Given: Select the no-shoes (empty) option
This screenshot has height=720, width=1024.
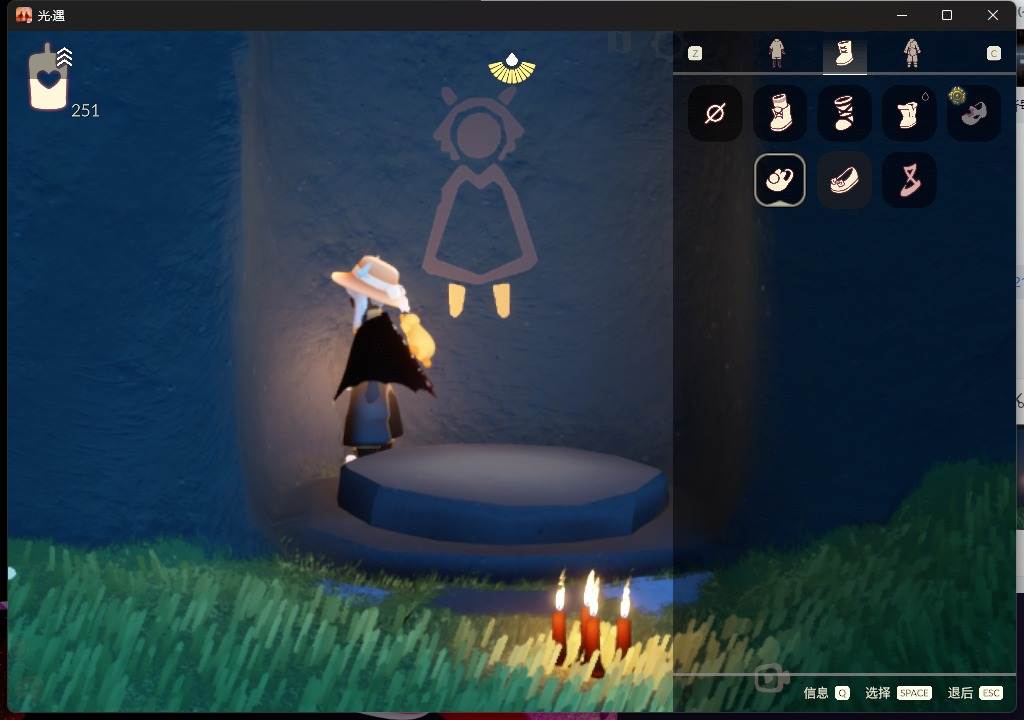Looking at the screenshot, I should point(715,114).
